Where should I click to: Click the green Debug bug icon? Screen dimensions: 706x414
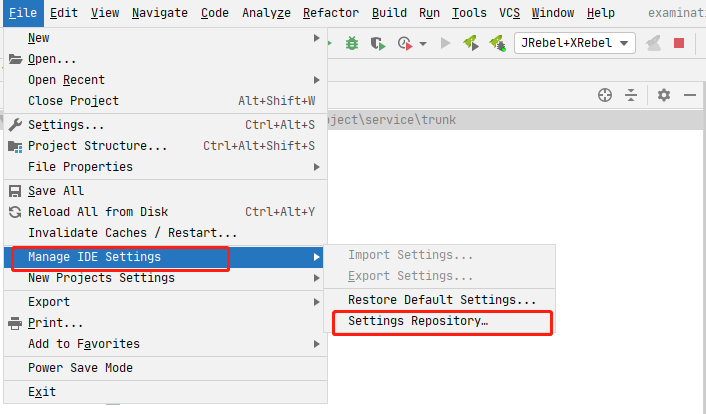pos(352,43)
